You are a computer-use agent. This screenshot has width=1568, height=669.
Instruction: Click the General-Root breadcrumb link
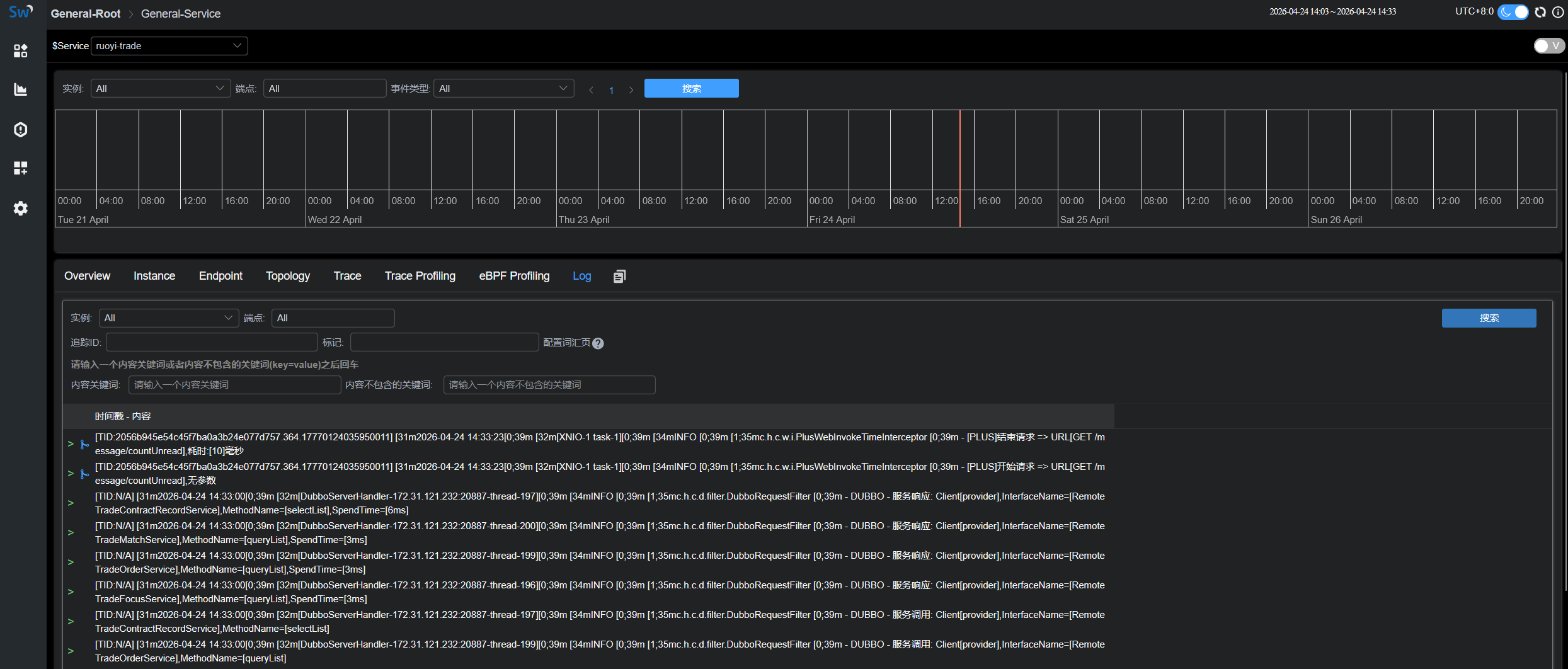coord(86,14)
